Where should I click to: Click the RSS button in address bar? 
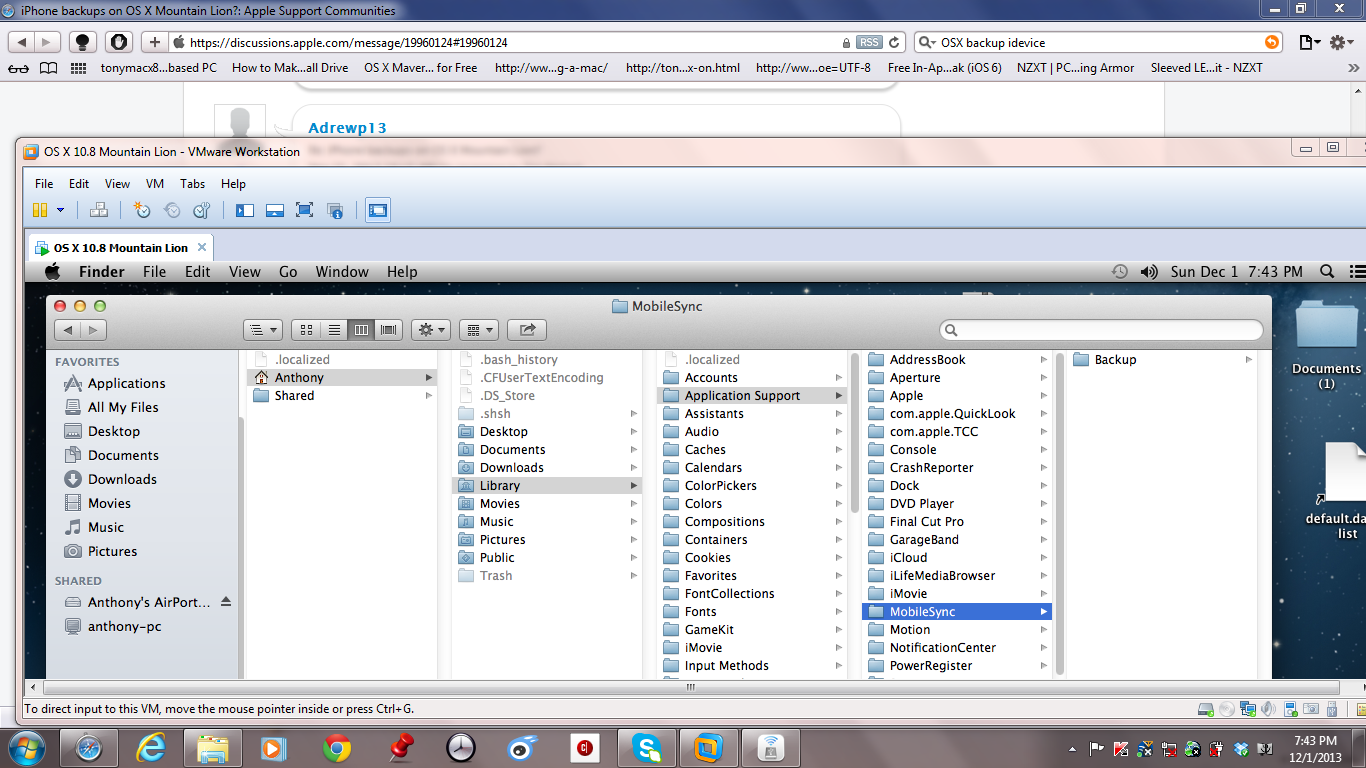point(869,42)
